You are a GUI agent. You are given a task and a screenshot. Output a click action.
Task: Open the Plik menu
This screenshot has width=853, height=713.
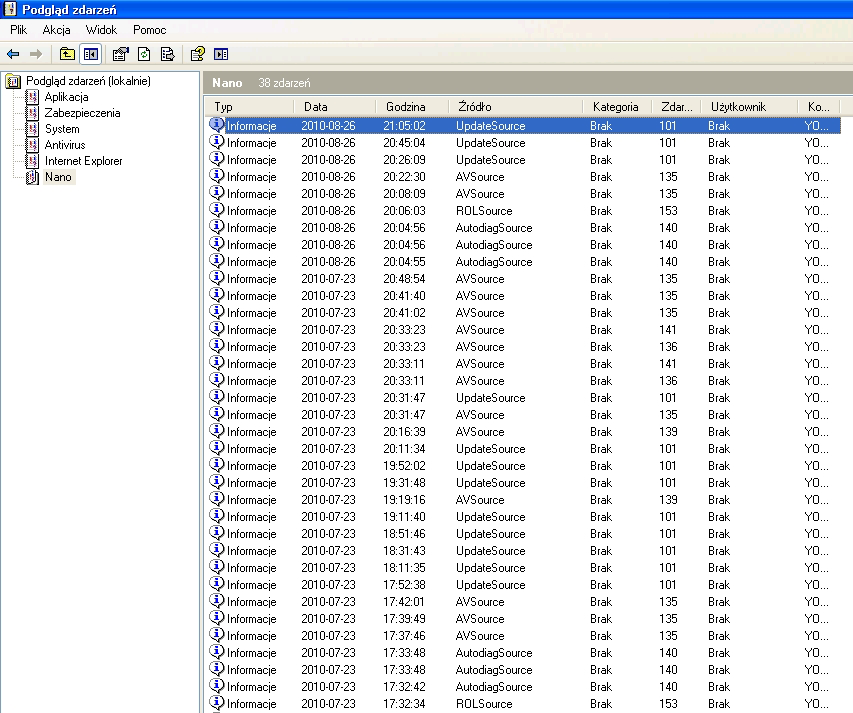click(x=18, y=30)
